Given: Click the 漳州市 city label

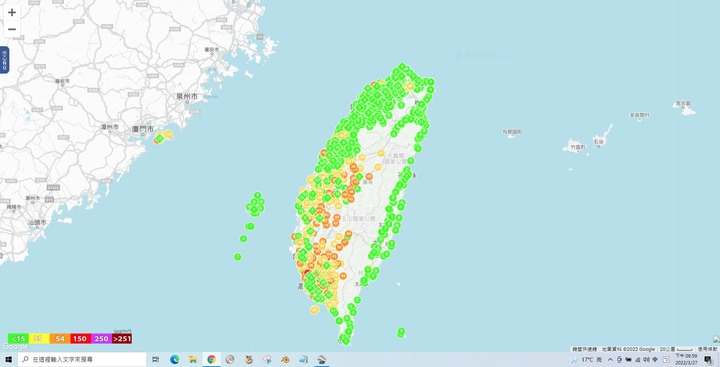Looking at the screenshot, I should (x=110, y=127).
